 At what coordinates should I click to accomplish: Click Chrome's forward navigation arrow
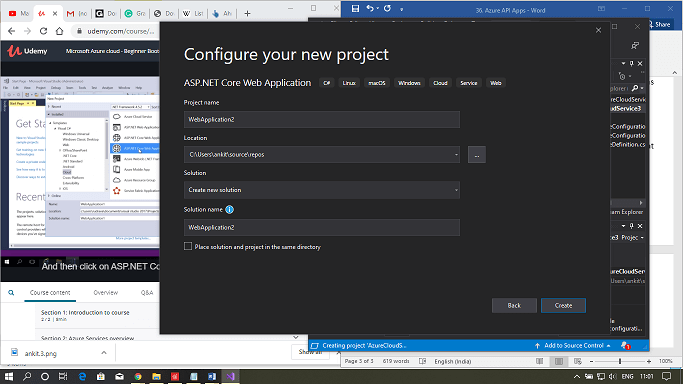click(x=27, y=31)
